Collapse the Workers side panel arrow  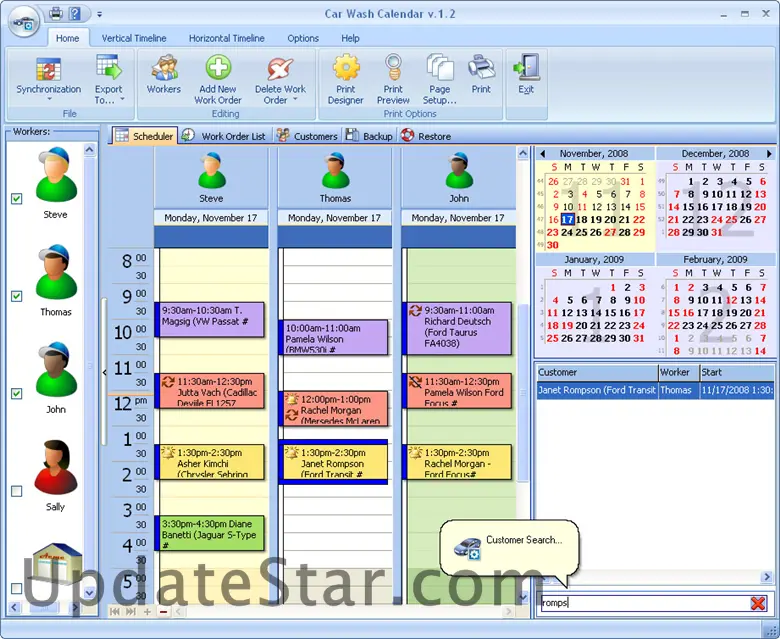click(104, 372)
